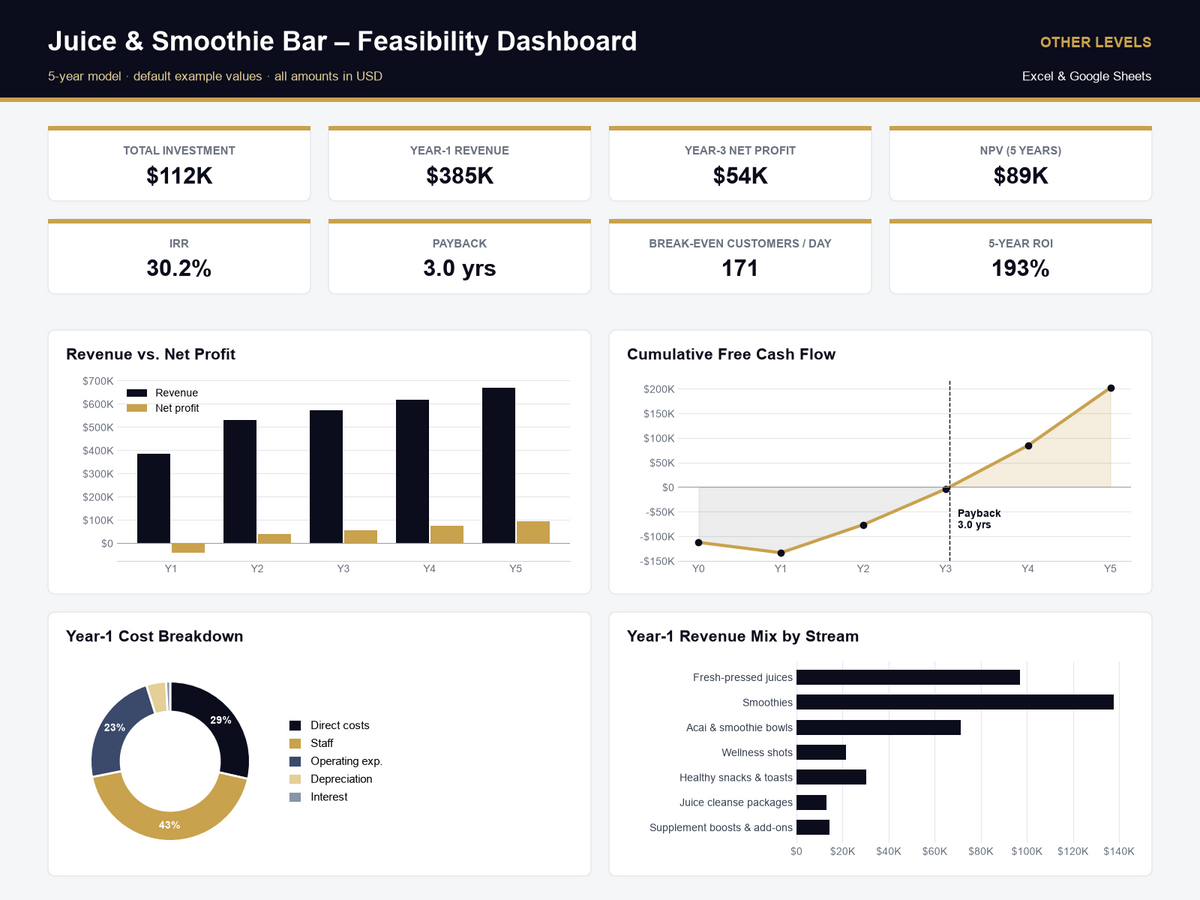
Task: Click the Healthy snacks & toasts bar
Action: [x=831, y=777]
